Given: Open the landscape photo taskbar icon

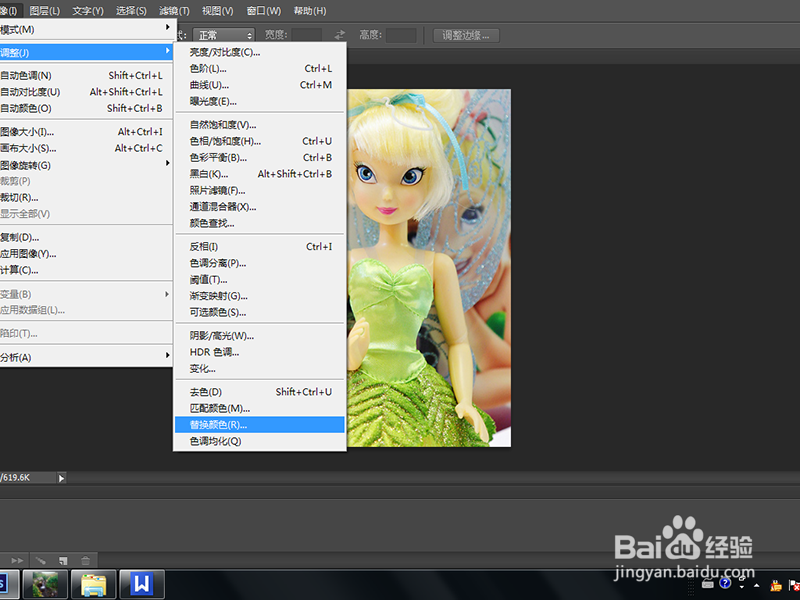Looking at the screenshot, I should (45, 584).
